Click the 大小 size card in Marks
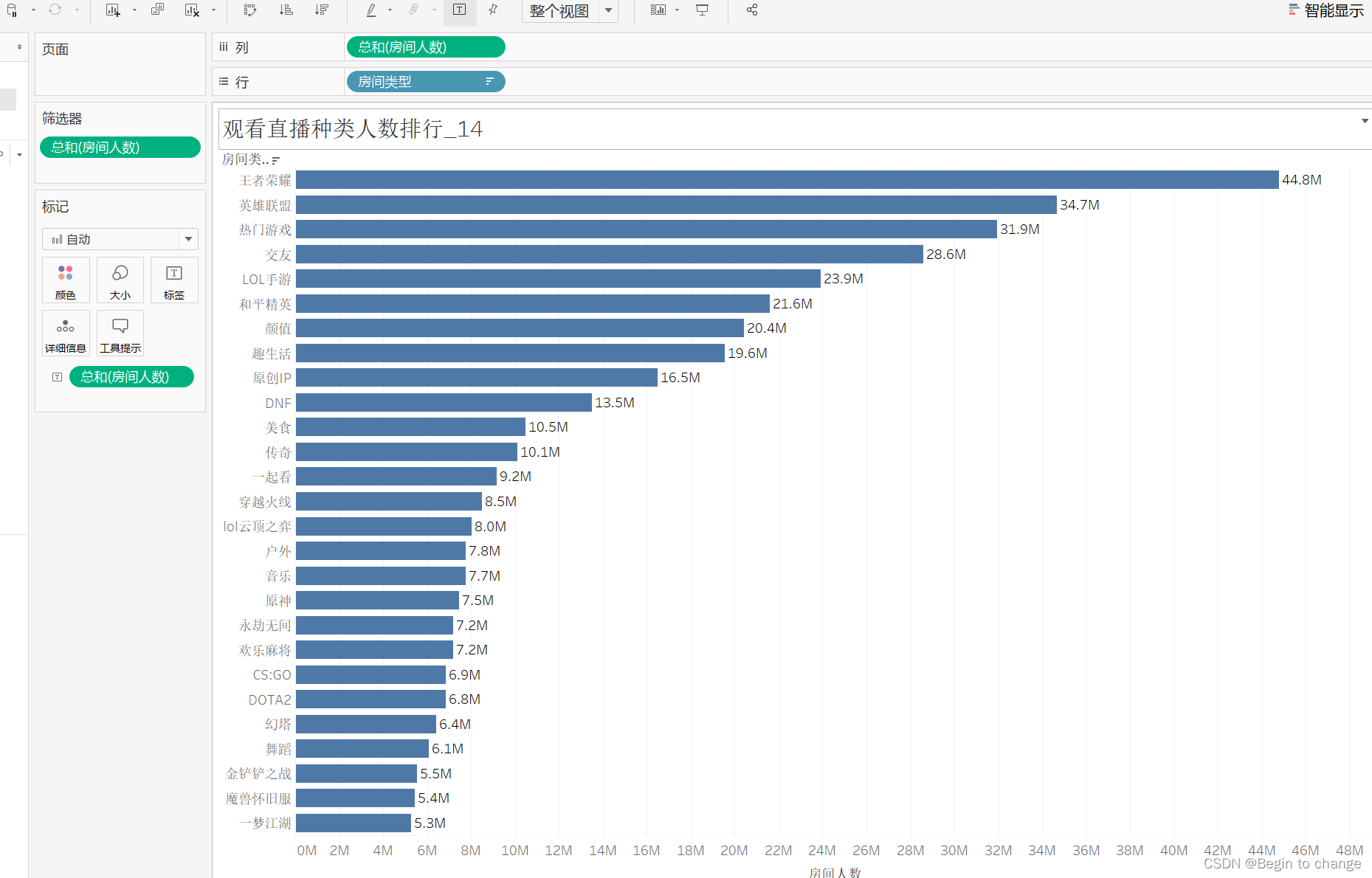 [x=120, y=280]
